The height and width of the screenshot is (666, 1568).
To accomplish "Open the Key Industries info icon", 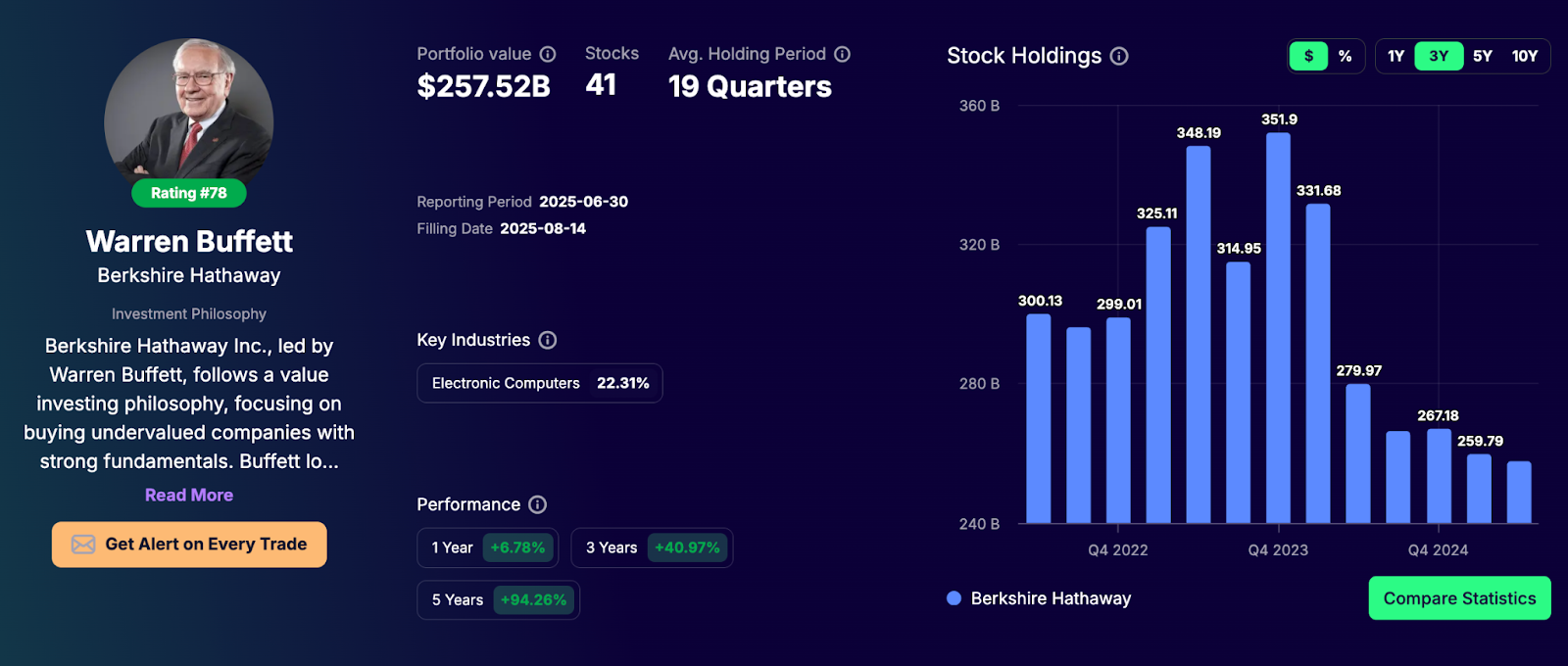I will 548,340.
